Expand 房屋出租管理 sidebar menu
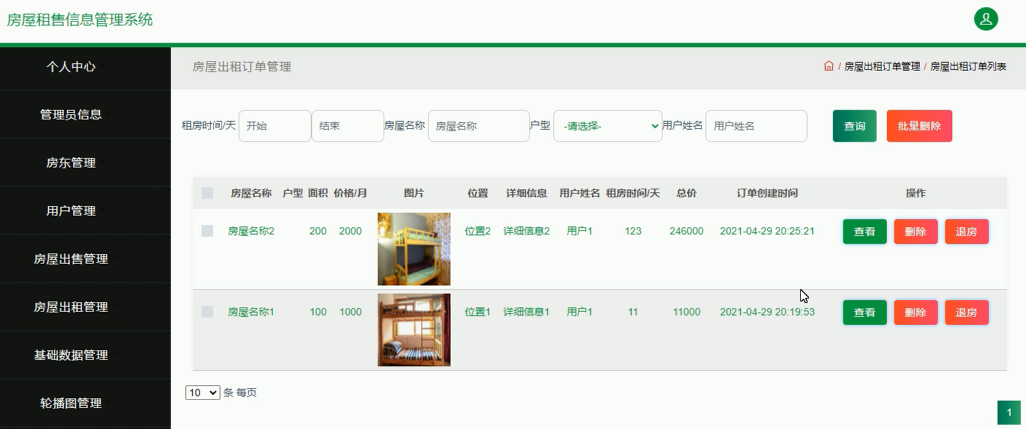 [x=71, y=307]
